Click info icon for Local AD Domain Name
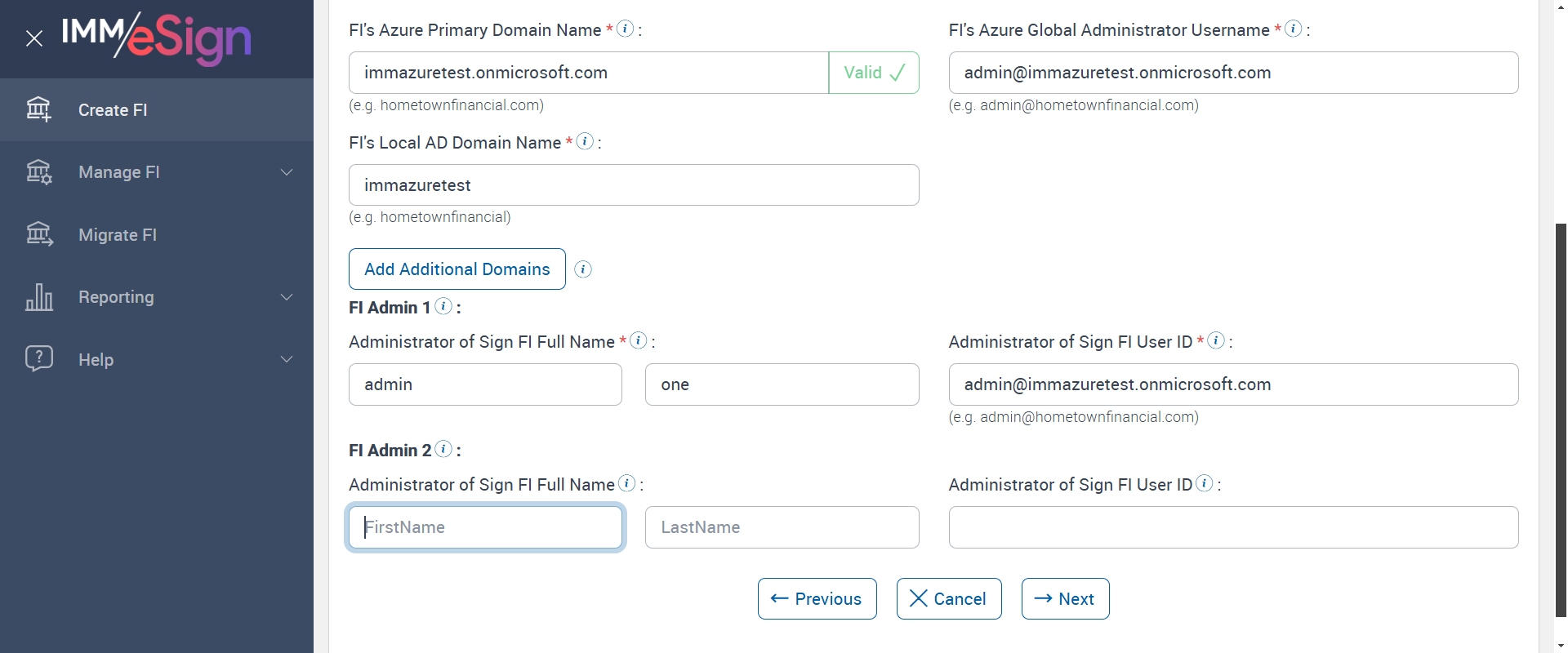The image size is (1568, 653). 585,141
